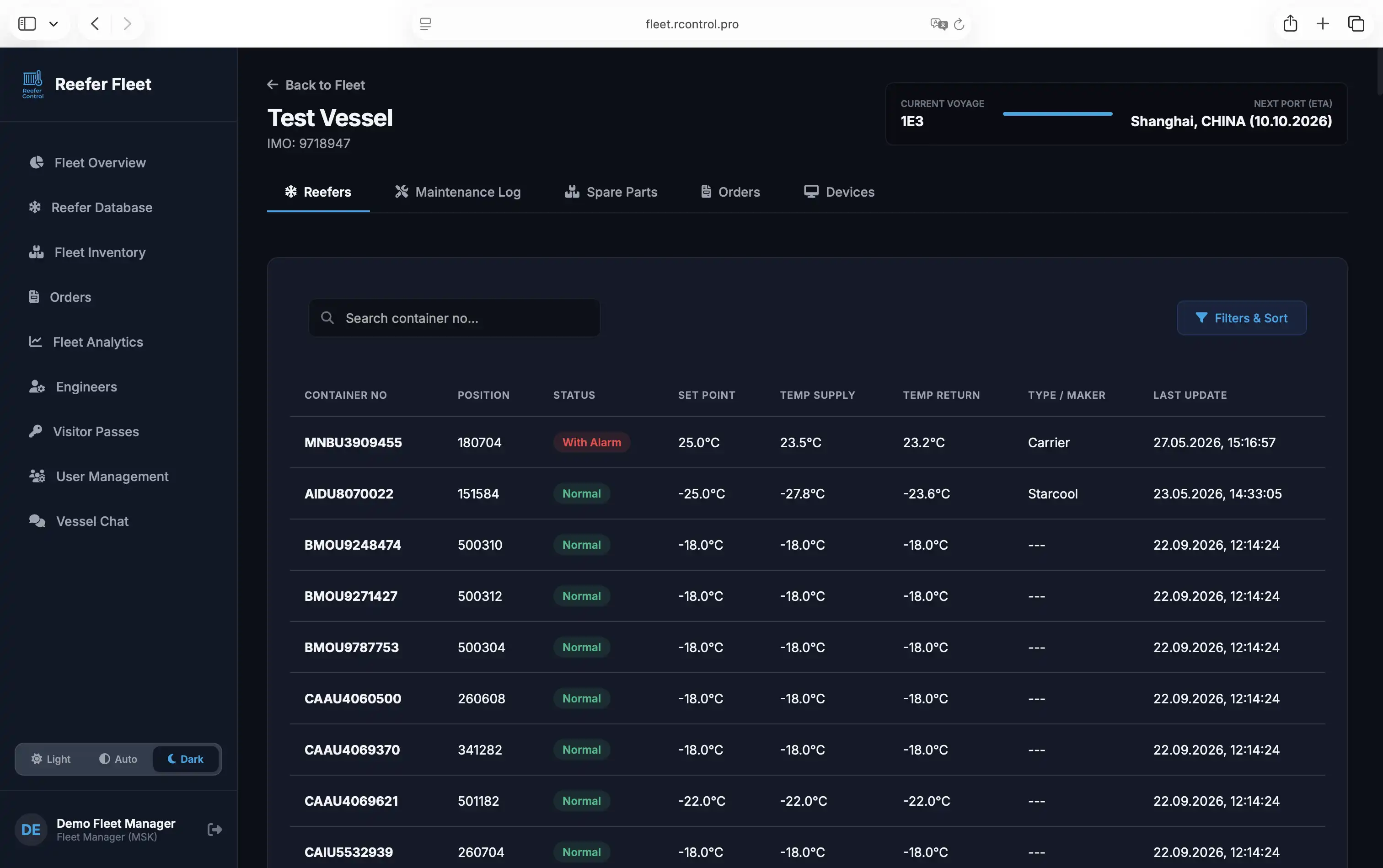Click the Search container no field
Screen dimensions: 1383x868
(454, 318)
